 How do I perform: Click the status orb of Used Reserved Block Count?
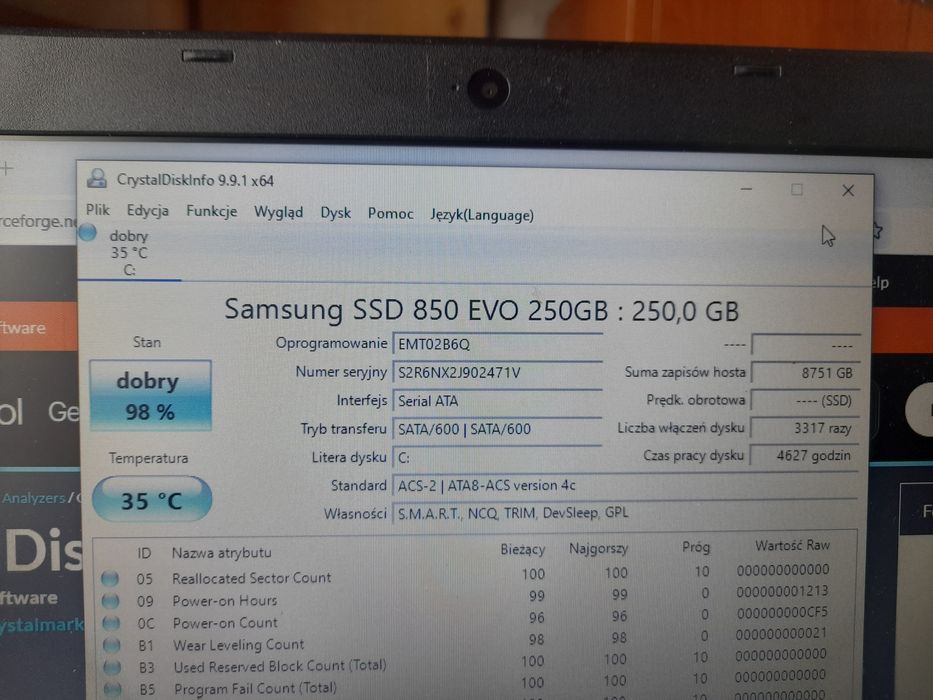click(112, 667)
